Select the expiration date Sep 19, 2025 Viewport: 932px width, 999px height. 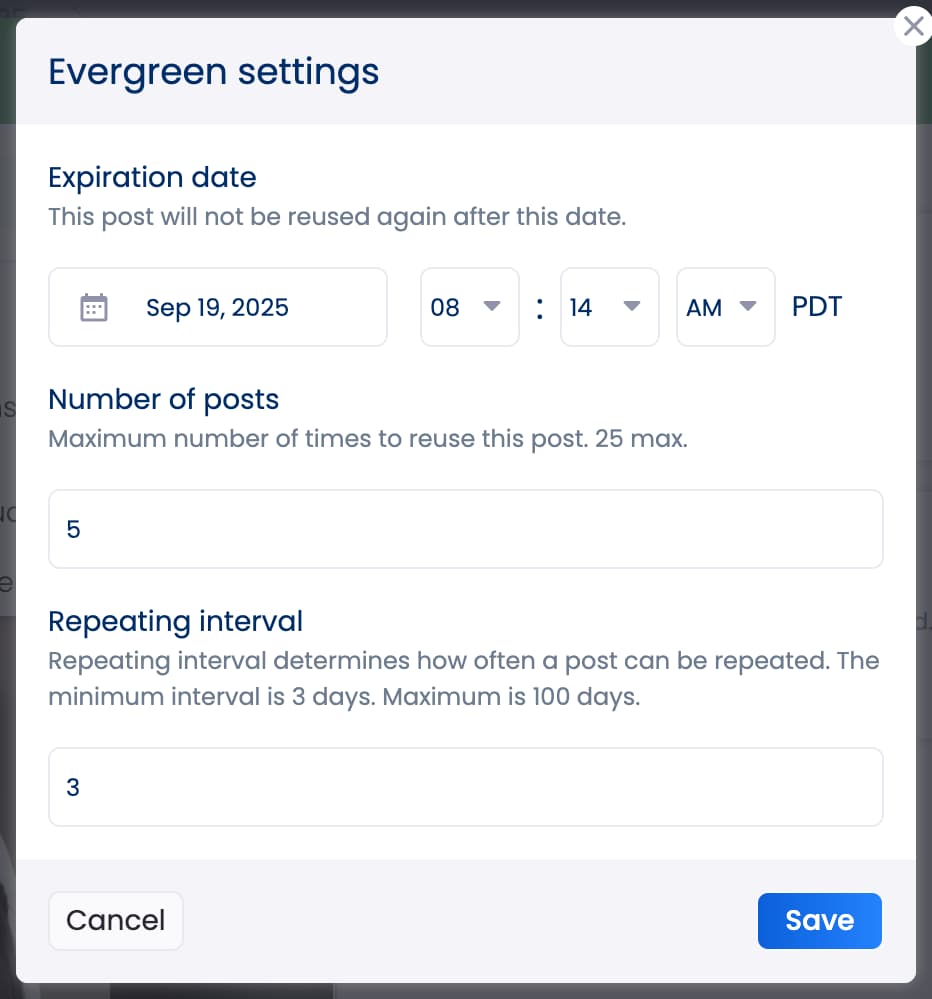216,307
